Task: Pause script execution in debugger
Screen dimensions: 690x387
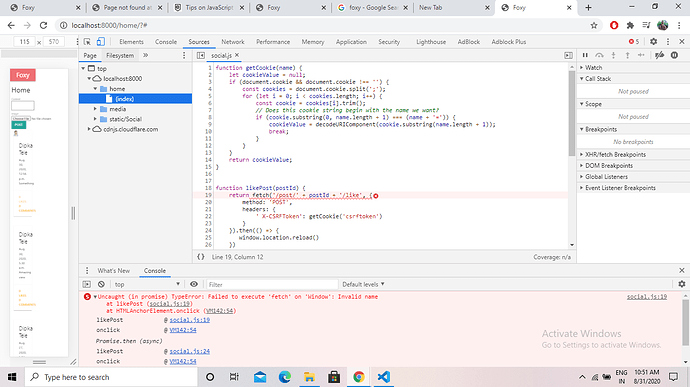Action: tap(585, 55)
